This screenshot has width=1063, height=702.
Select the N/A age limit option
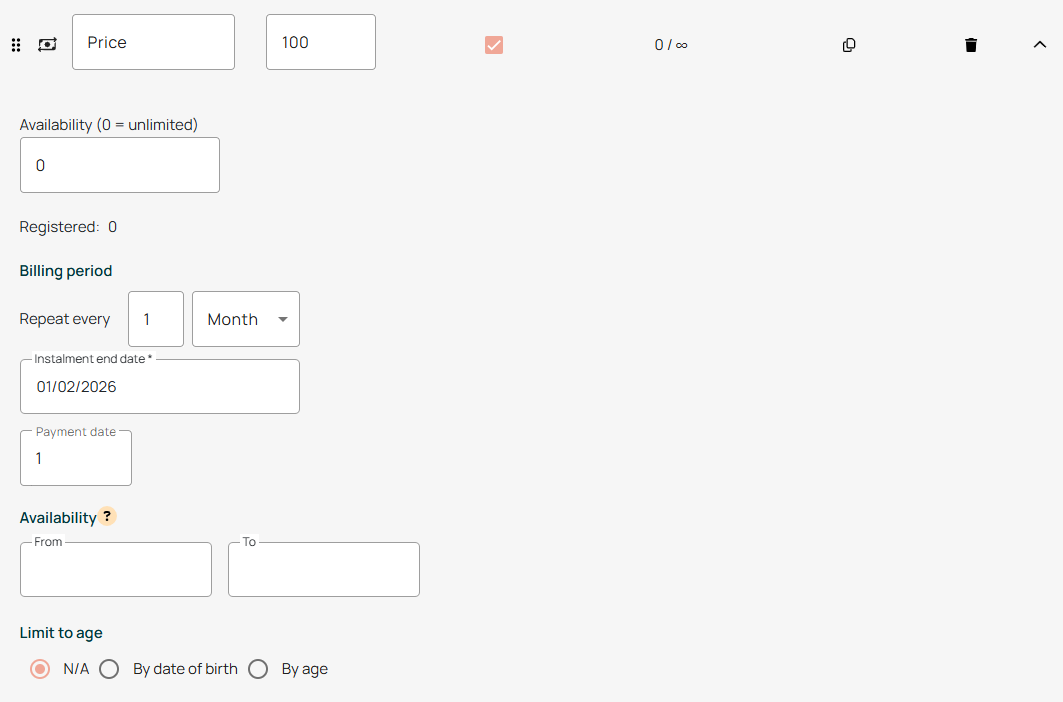40,669
